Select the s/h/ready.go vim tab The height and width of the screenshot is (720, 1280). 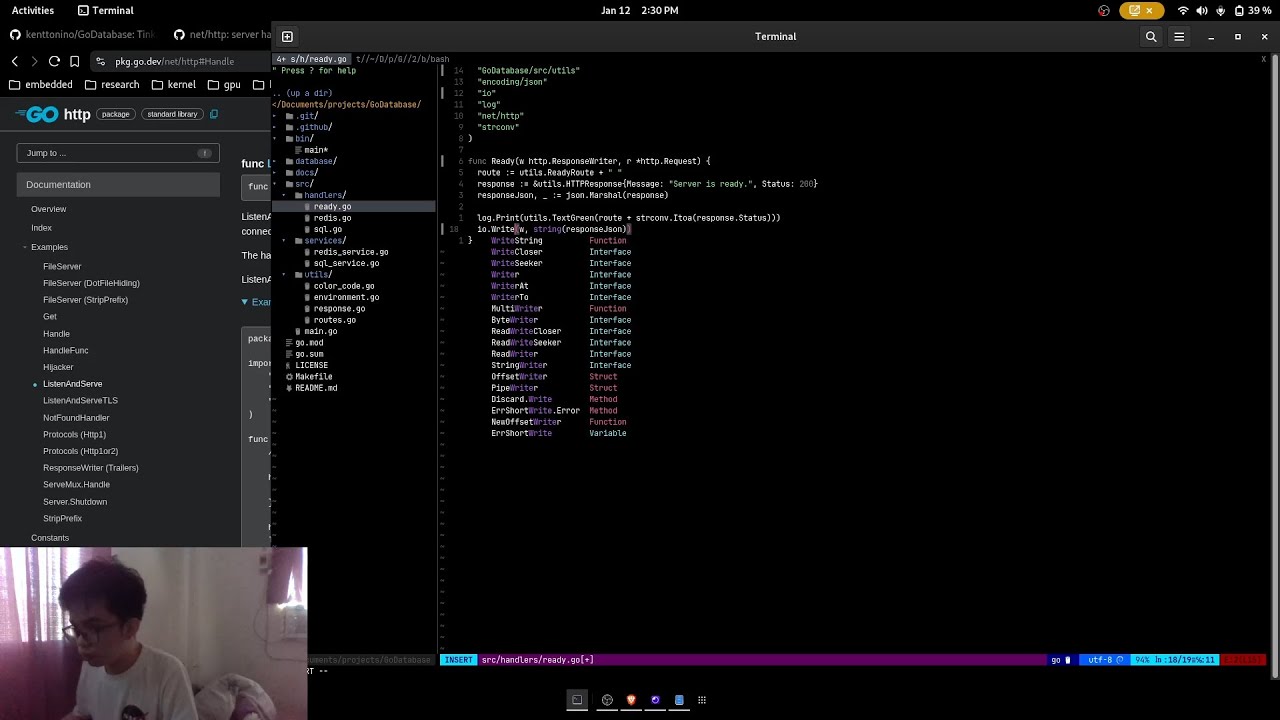(313, 59)
